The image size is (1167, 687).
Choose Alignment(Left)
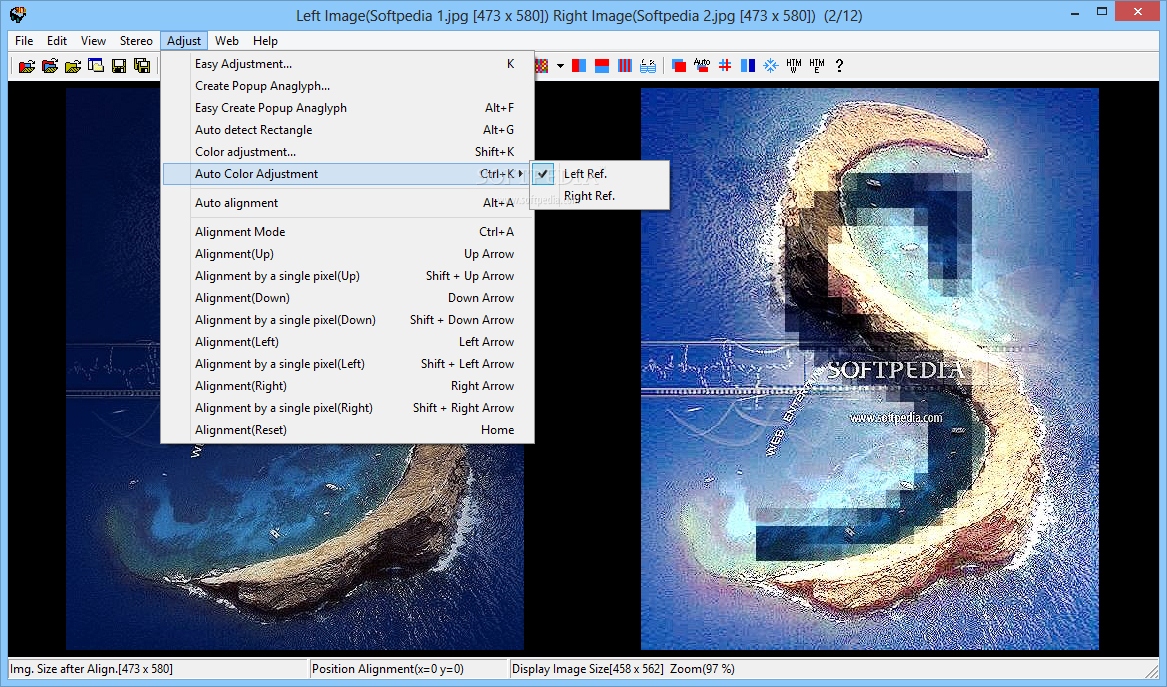(348, 342)
